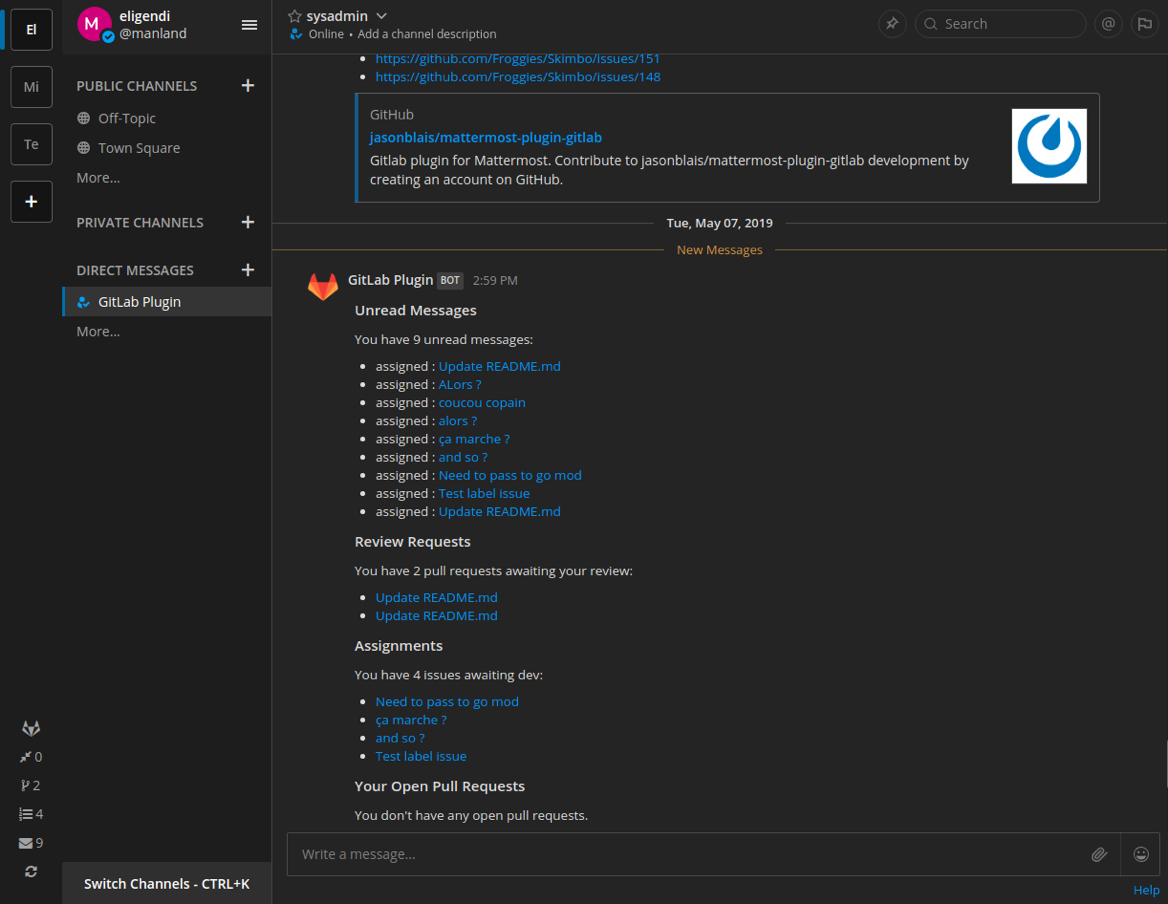Click GitLab Plugin sender name

(x=390, y=280)
